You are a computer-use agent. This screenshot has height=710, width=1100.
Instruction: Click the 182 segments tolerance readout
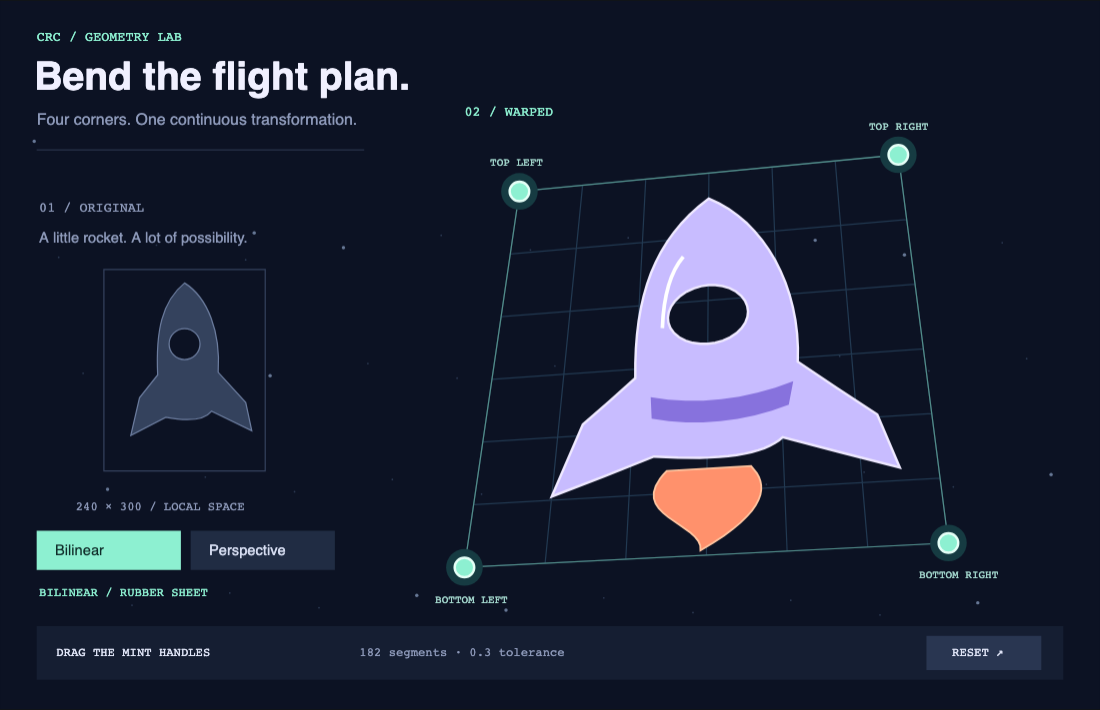pyautogui.click(x=462, y=652)
